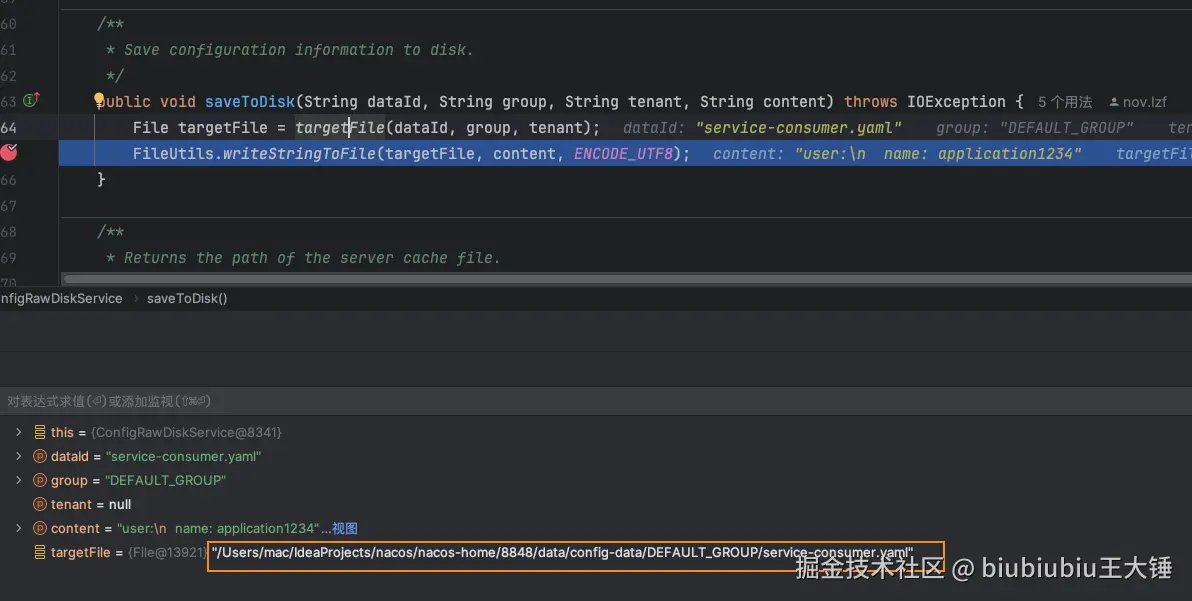Click the author person icon beside nov.lzf
Viewport: 1192px width, 601px height.
coord(1114,102)
